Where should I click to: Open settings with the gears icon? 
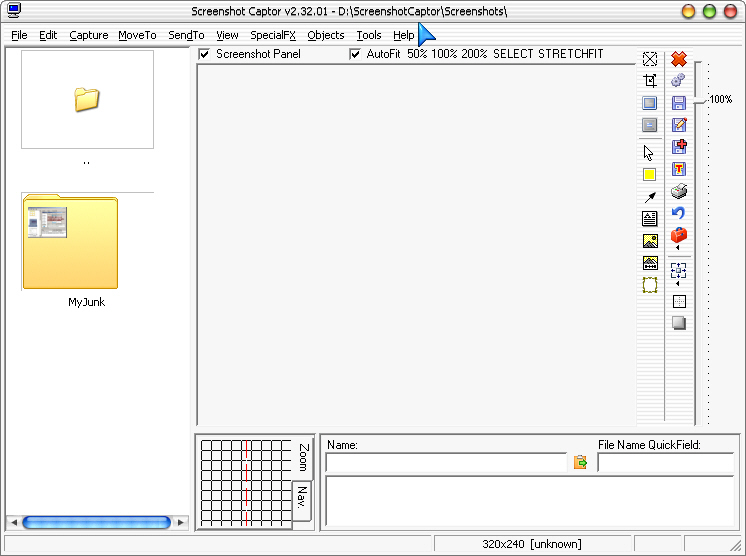[678, 80]
